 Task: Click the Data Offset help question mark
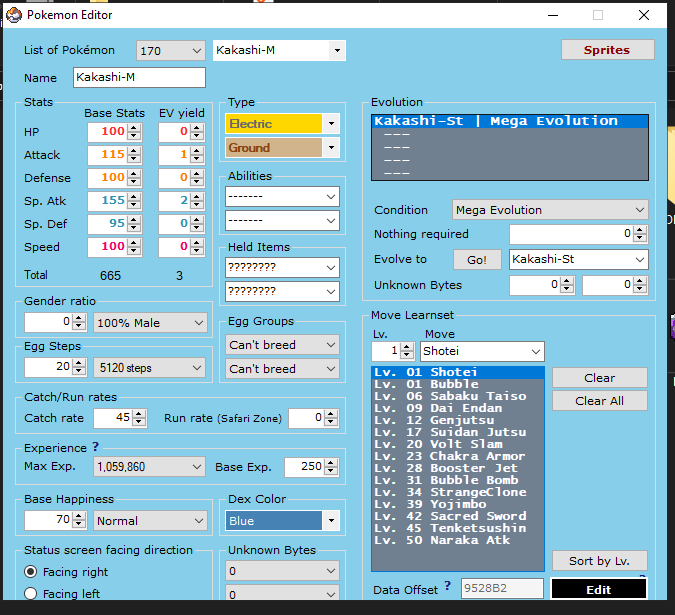(447, 587)
